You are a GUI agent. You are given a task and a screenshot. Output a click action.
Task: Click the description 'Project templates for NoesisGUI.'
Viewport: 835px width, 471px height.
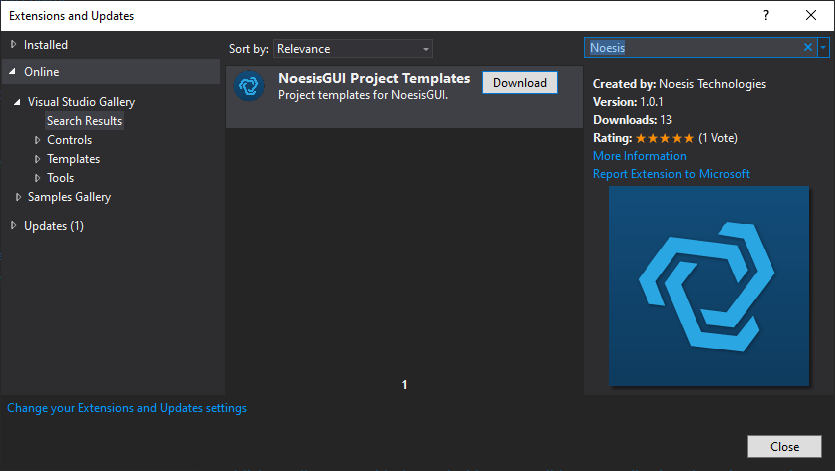coord(363,95)
